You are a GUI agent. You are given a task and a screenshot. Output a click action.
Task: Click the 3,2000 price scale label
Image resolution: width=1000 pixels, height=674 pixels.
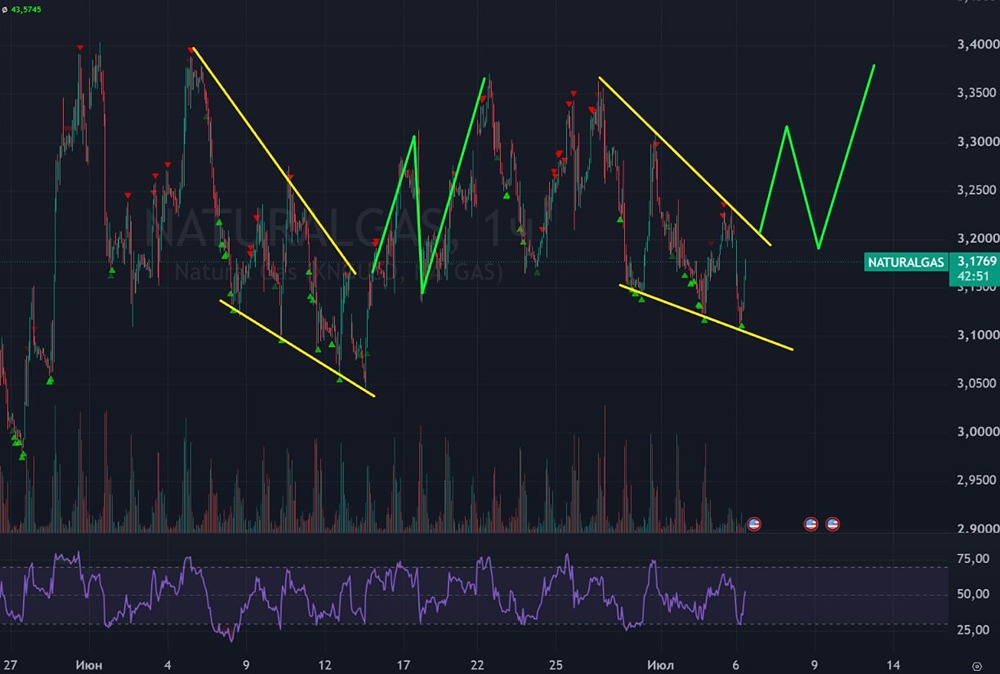(x=977, y=238)
